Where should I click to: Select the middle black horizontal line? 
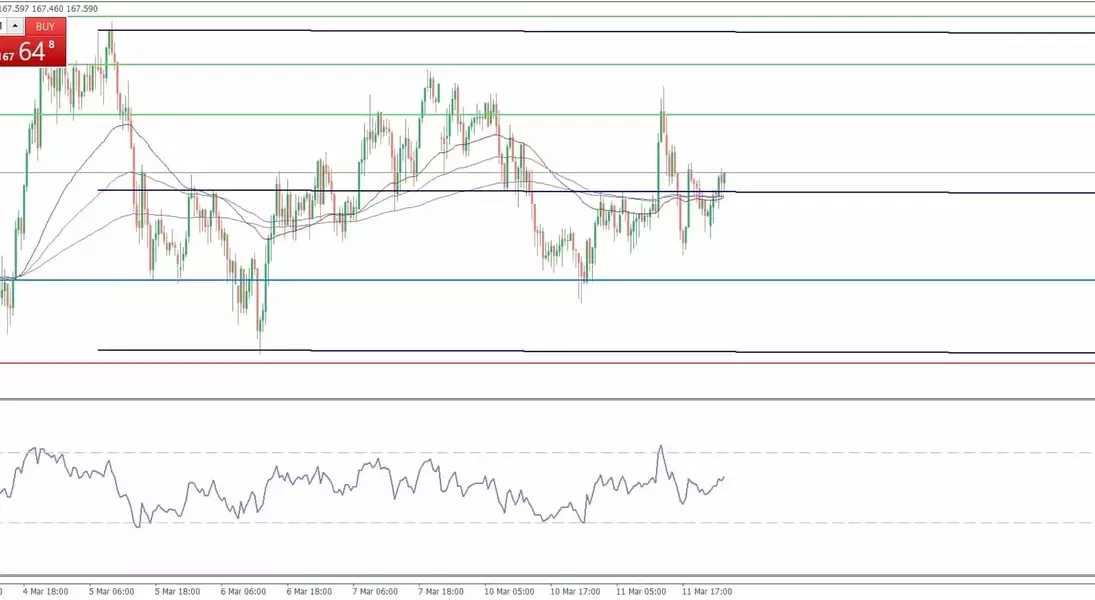tap(850, 192)
